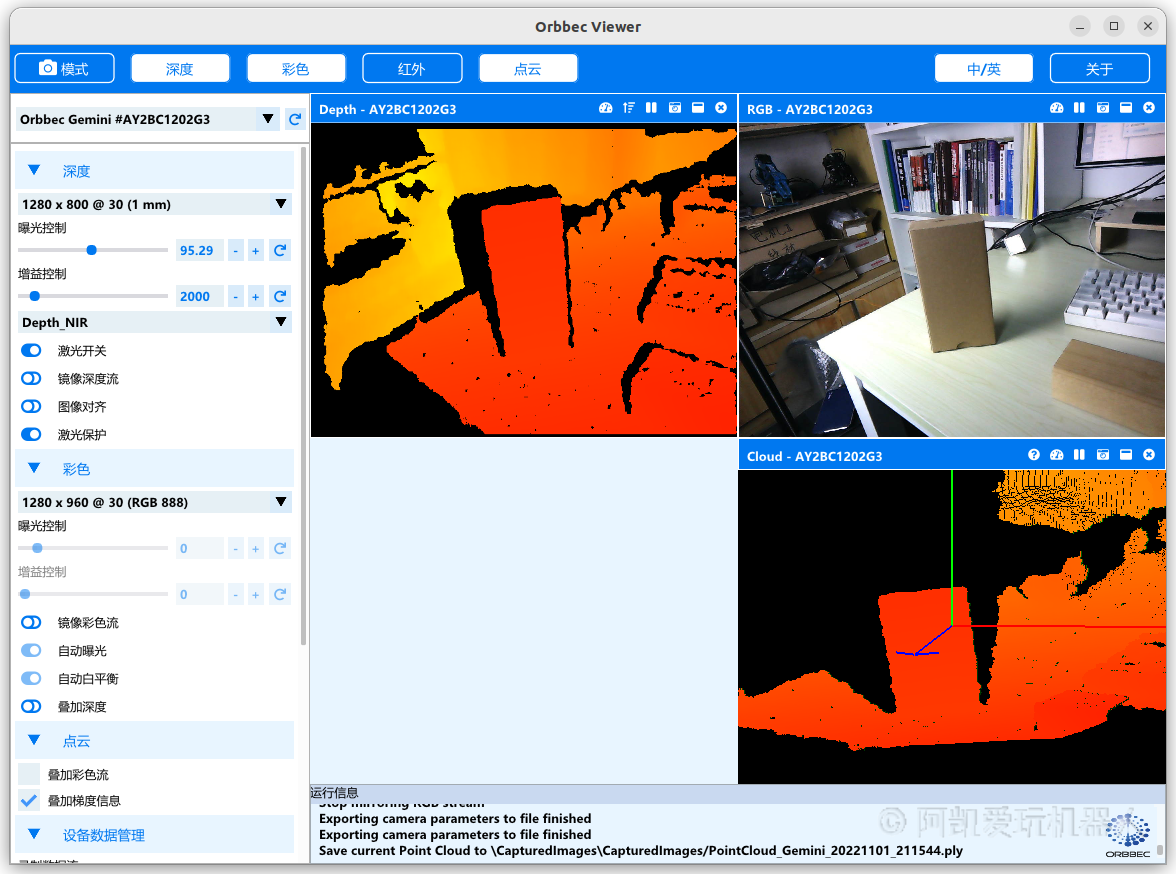Click the depth gain value field 2000
1176x874 pixels.
(x=200, y=296)
